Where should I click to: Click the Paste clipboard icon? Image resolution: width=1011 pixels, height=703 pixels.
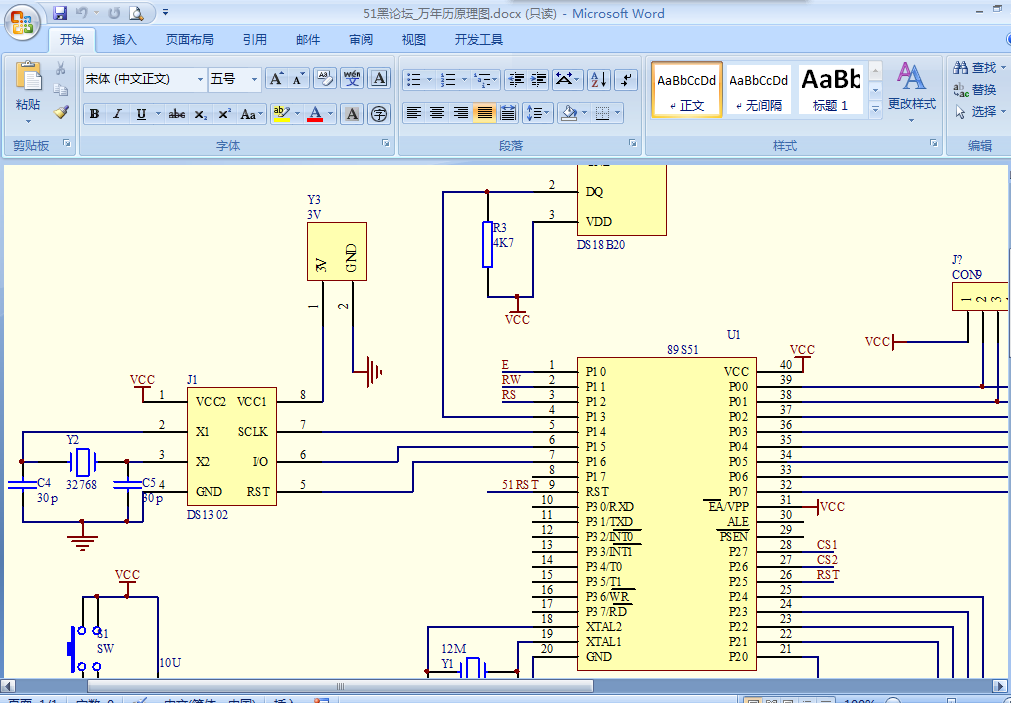(x=28, y=76)
